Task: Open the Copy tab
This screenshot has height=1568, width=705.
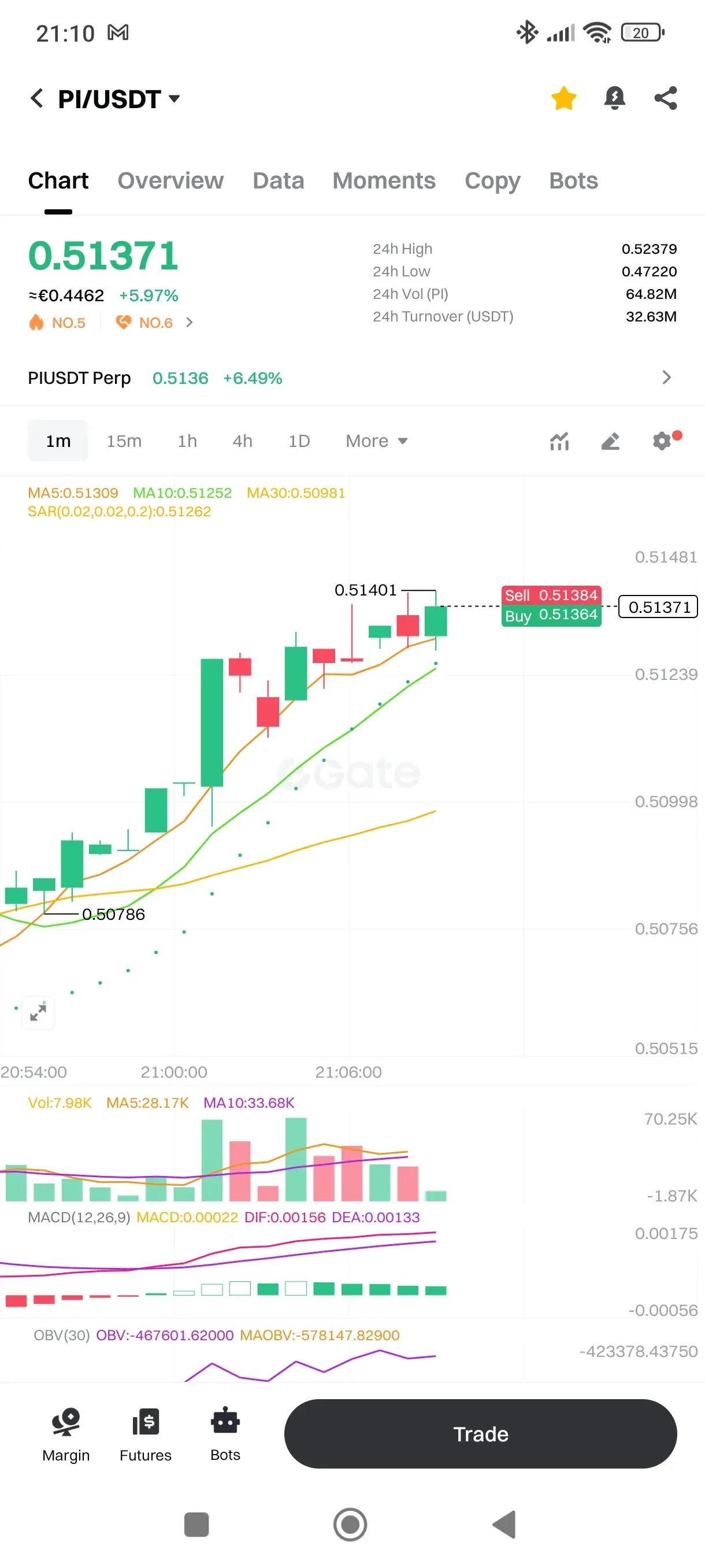Action: 492,182
